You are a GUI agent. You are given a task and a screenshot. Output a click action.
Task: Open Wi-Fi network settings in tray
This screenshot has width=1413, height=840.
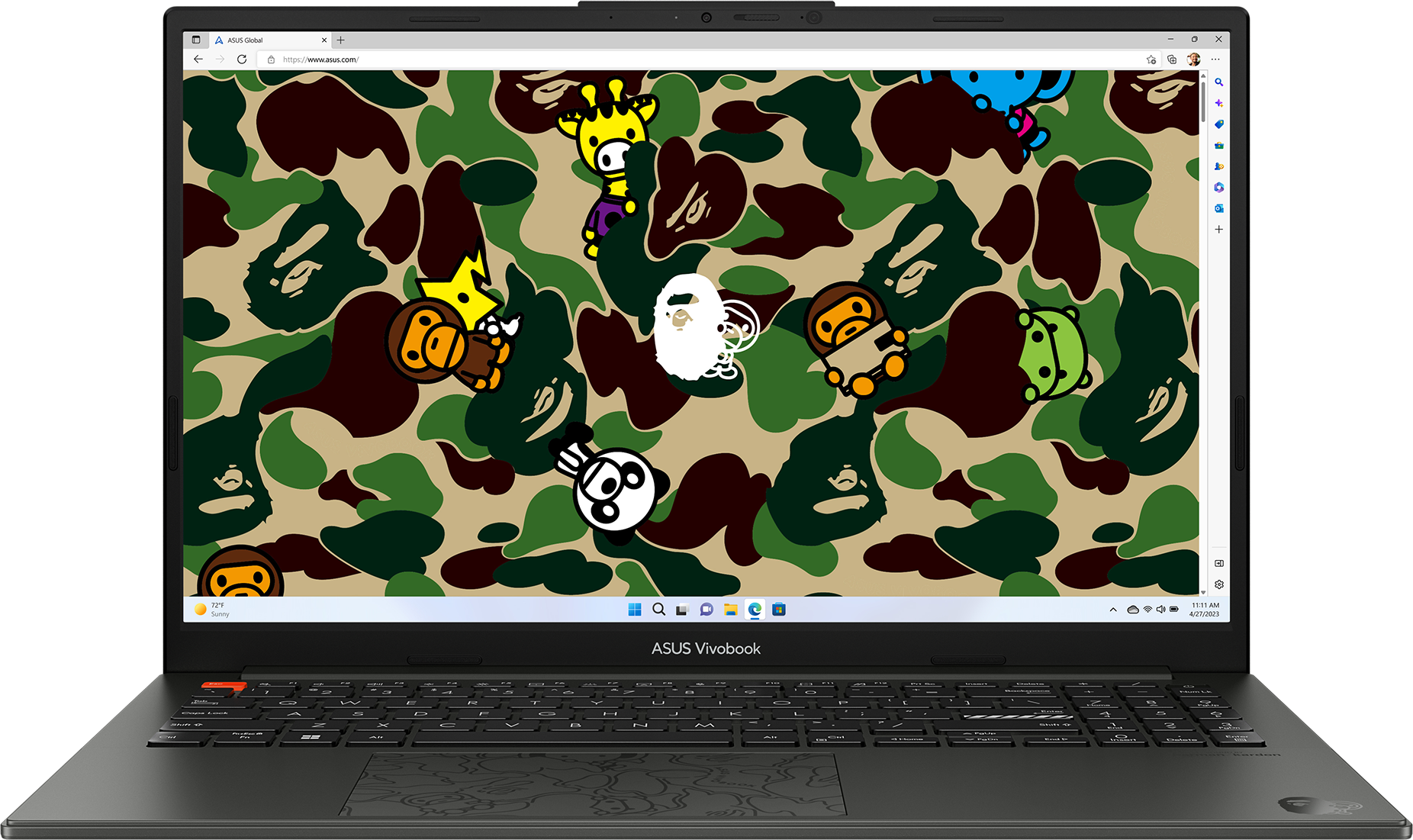(1147, 610)
